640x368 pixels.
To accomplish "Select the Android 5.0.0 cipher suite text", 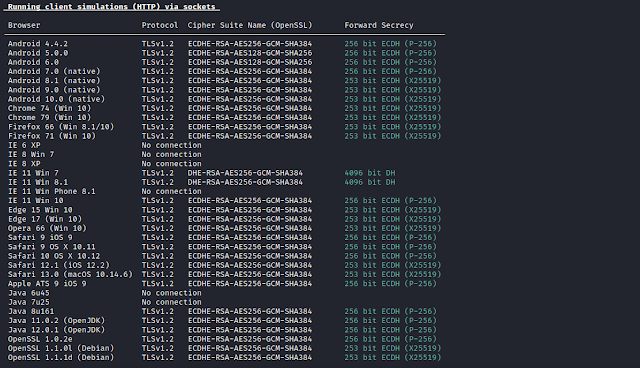I will click(x=250, y=53).
